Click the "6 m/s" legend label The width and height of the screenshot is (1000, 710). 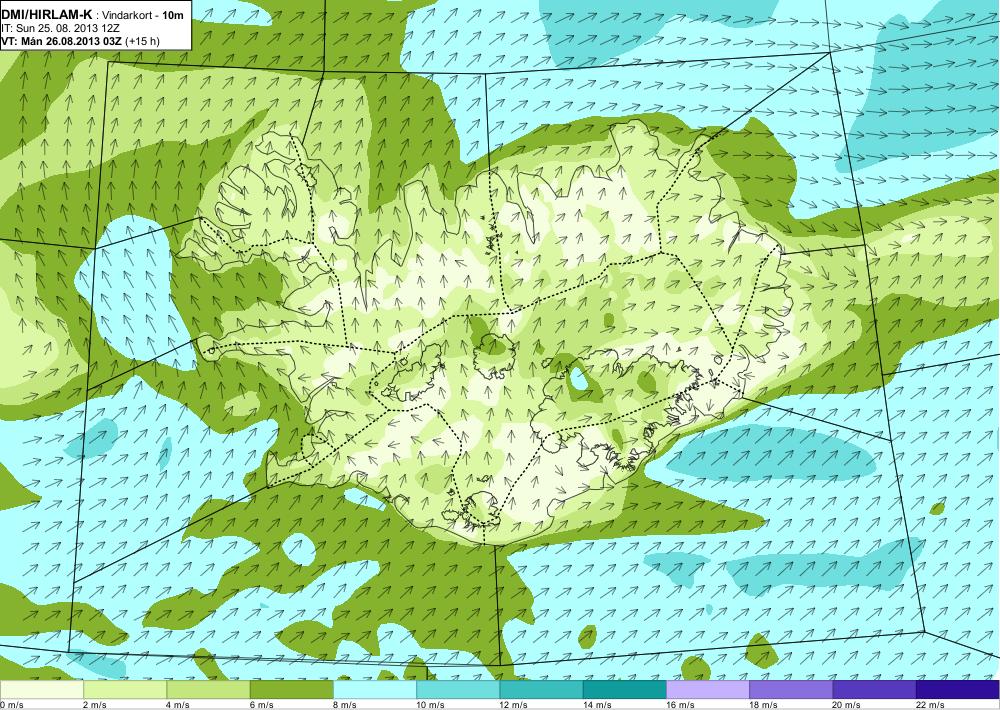click(x=262, y=705)
